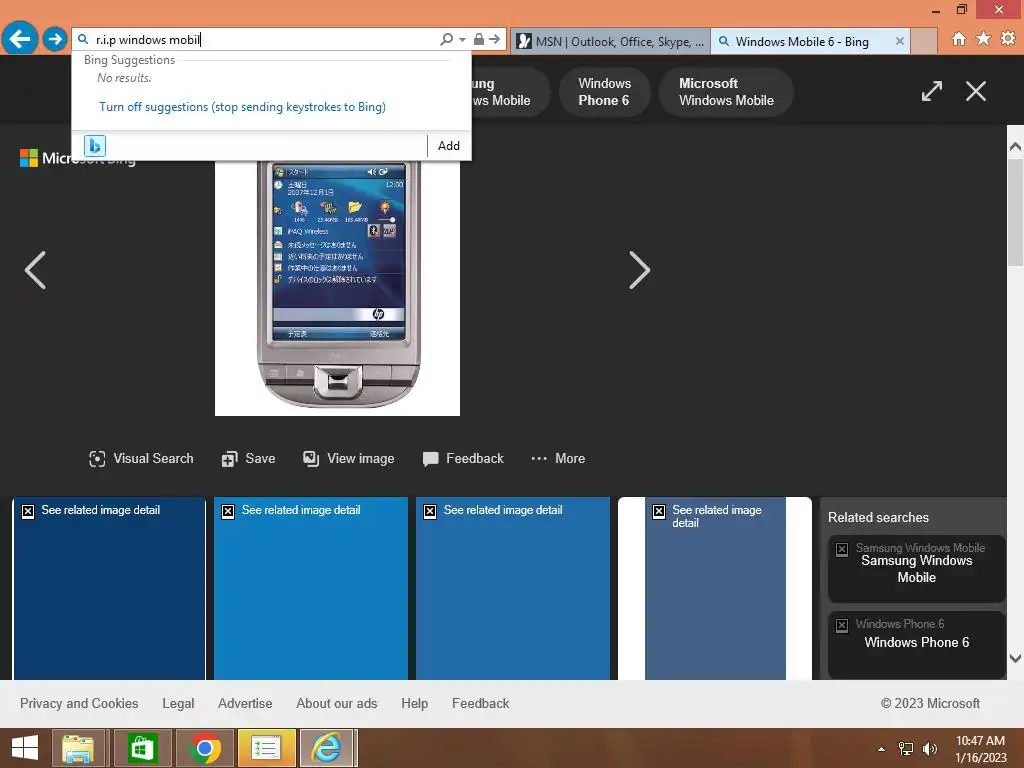Open the Home page icon
The height and width of the screenshot is (768, 1024).
pyautogui.click(x=959, y=39)
